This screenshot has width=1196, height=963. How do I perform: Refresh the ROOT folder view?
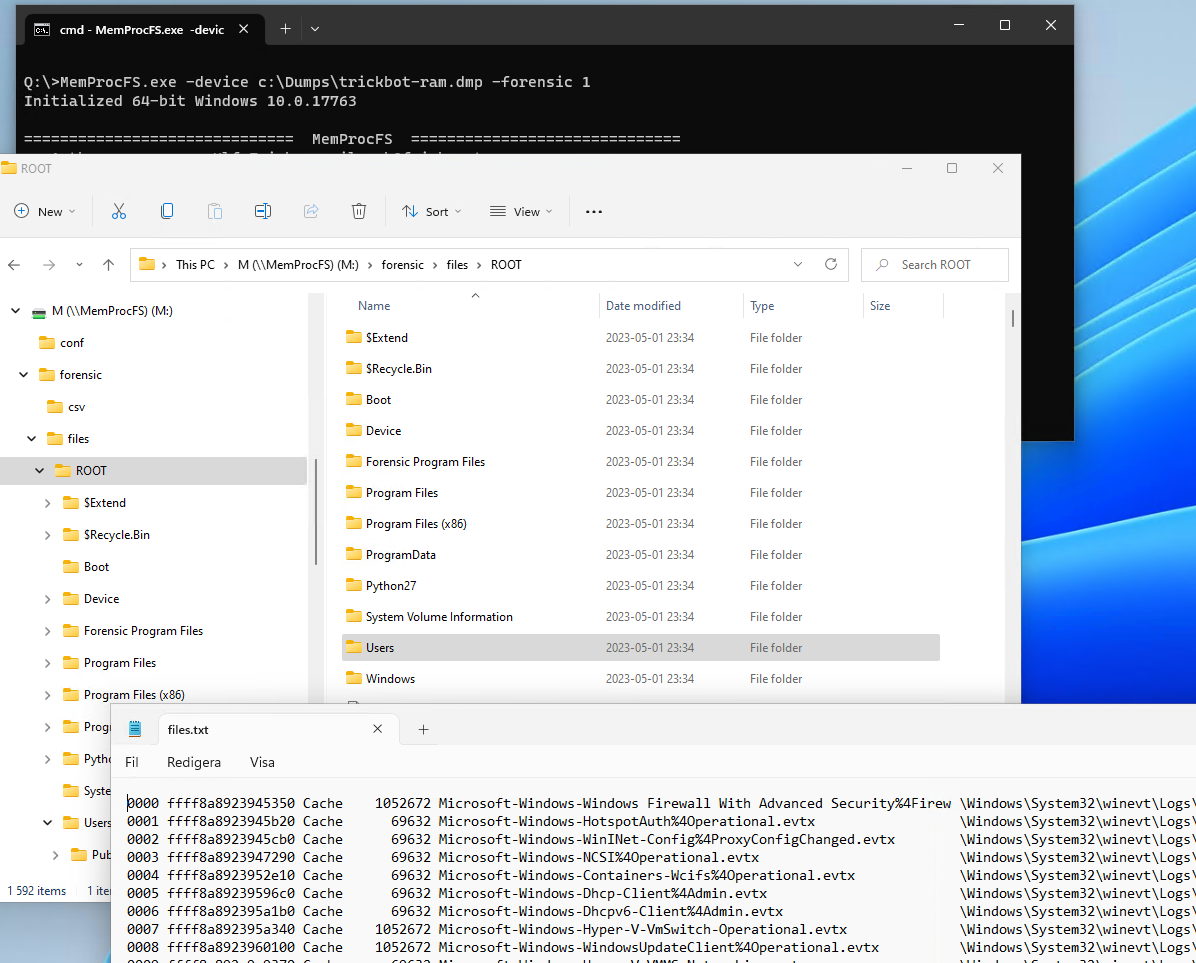point(831,264)
